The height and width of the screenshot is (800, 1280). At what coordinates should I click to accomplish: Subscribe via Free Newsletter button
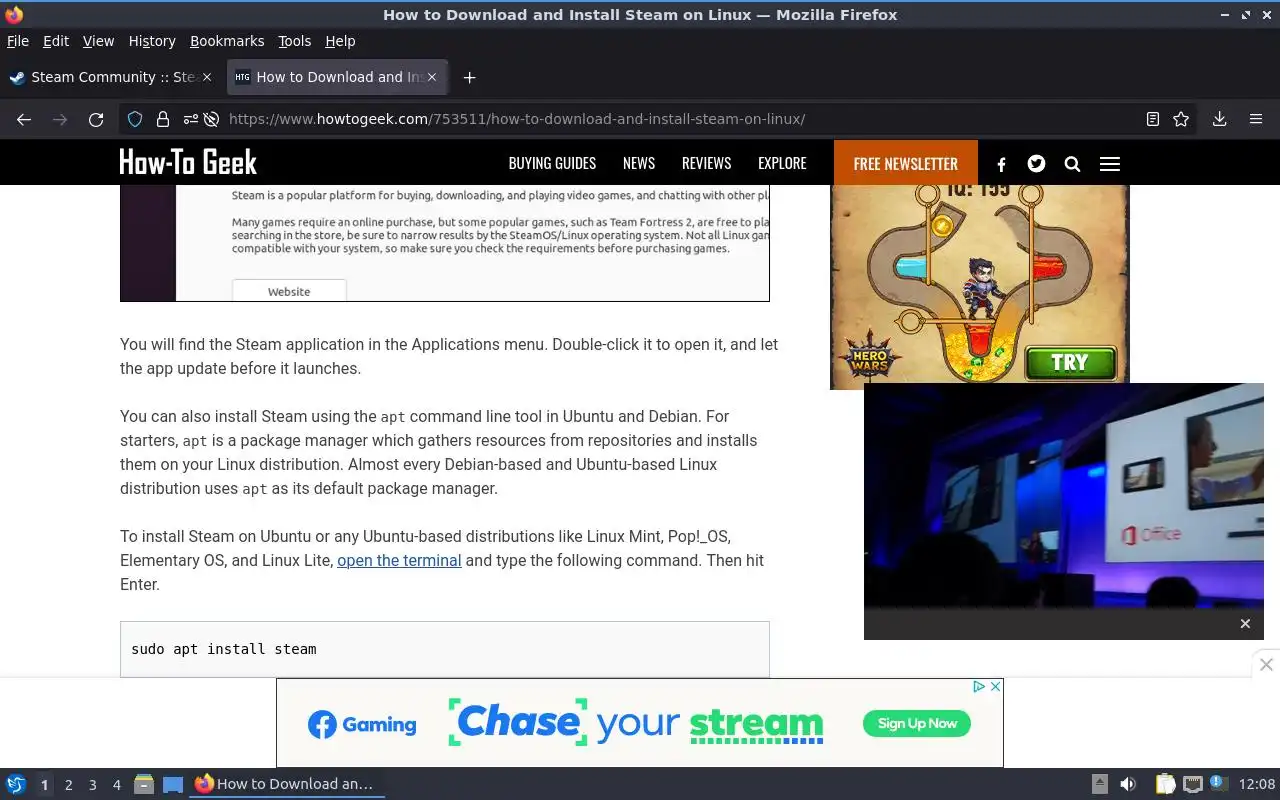pyautogui.click(x=906, y=163)
